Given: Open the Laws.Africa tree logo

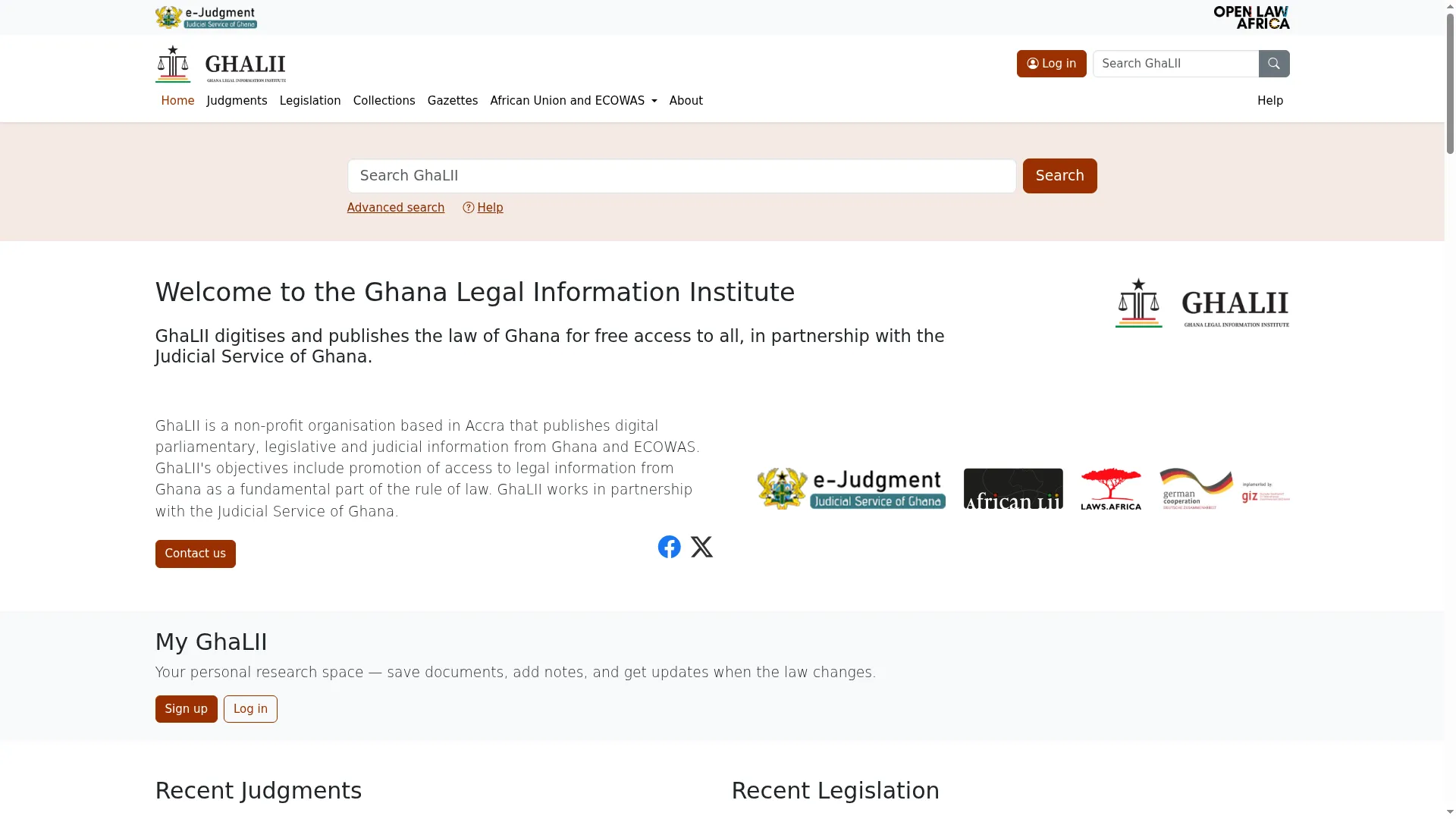Looking at the screenshot, I should point(1111,488).
